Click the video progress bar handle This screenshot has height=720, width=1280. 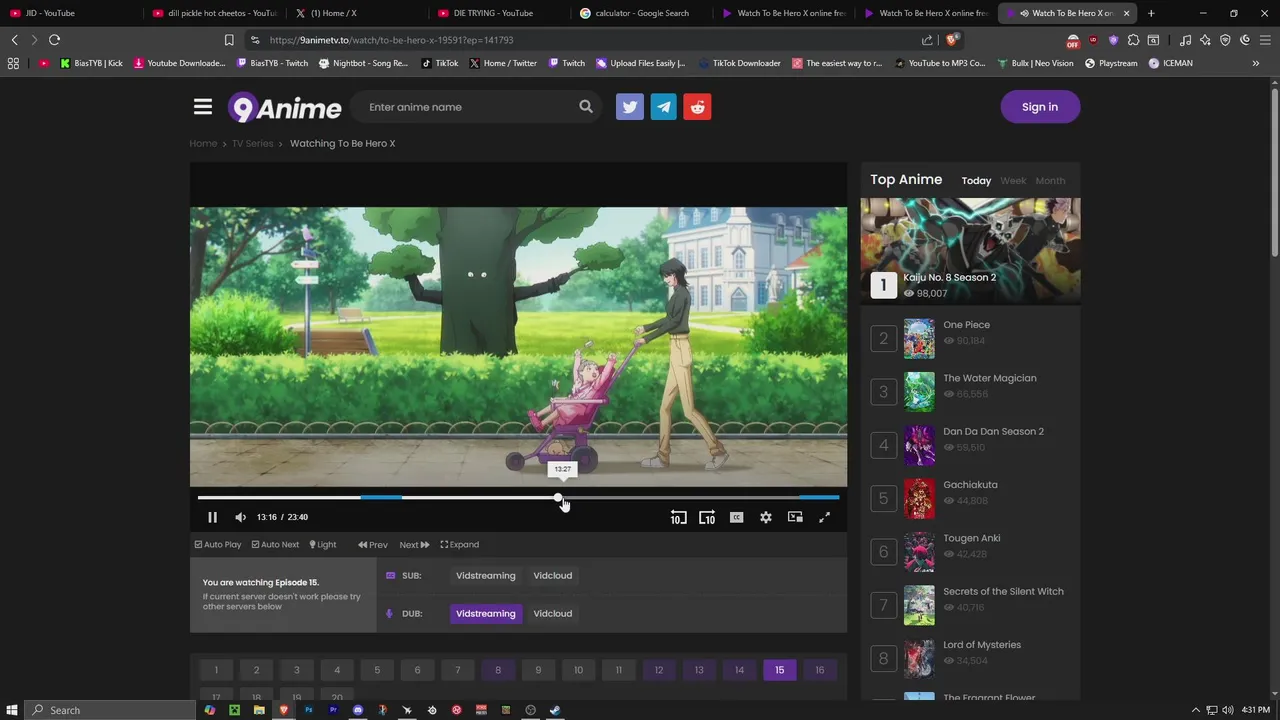coord(559,497)
